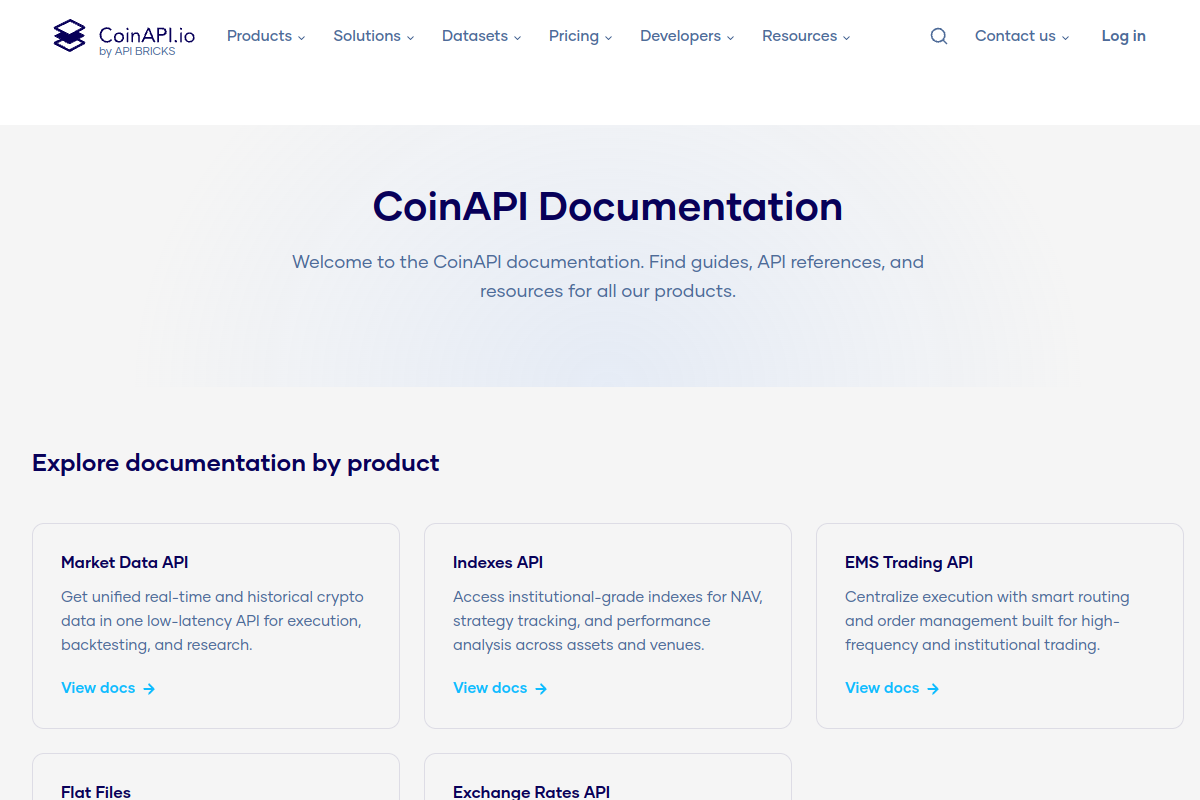The width and height of the screenshot is (1200, 800).
Task: Select the EMS Trading API card title
Action: coord(909,562)
